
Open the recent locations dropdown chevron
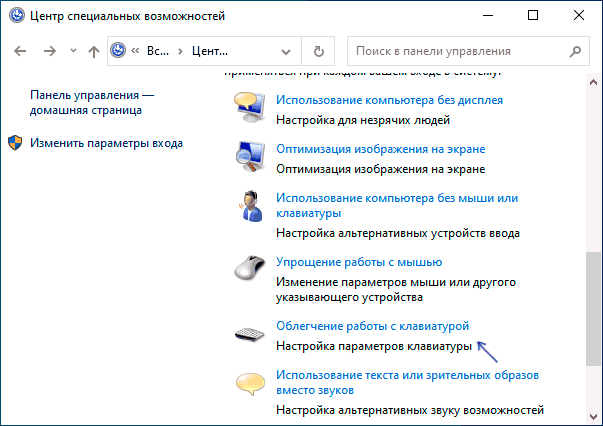point(73,50)
